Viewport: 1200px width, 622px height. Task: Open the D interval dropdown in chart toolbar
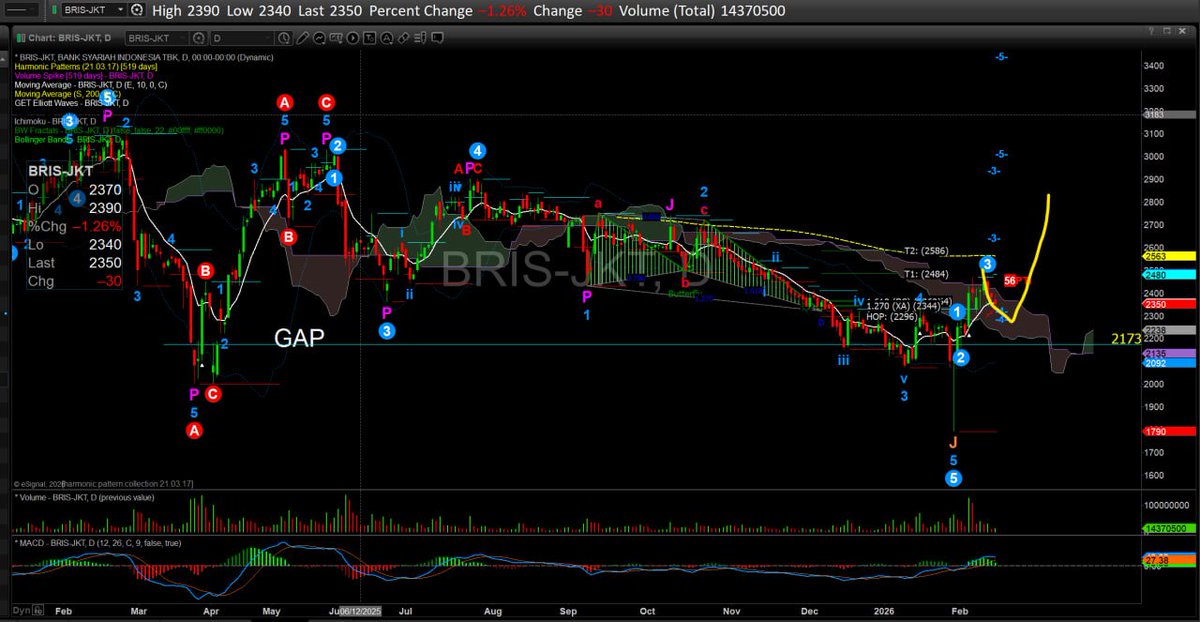click(x=270, y=37)
